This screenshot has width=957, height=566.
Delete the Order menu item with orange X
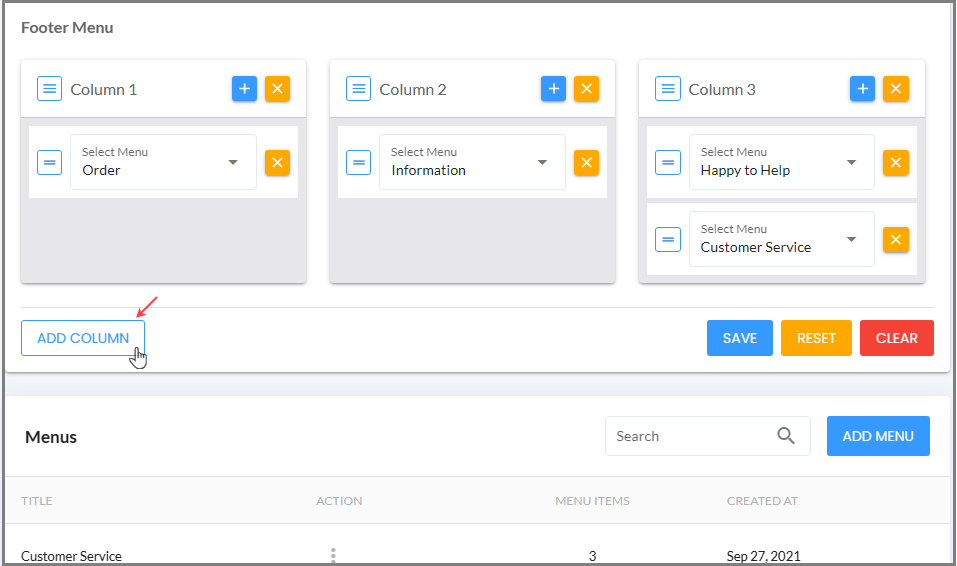tap(277, 162)
